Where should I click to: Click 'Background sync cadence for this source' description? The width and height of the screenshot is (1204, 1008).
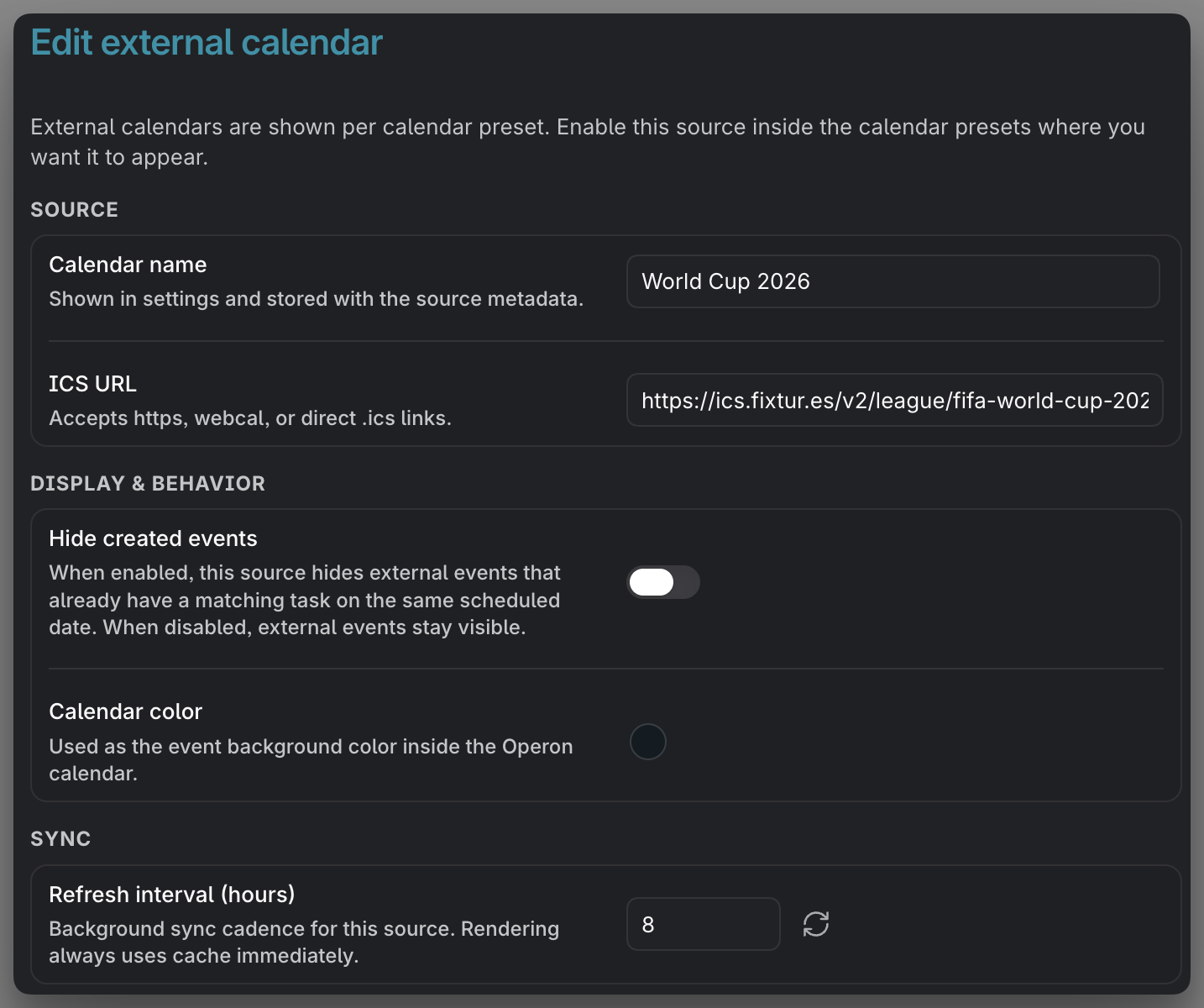click(304, 942)
